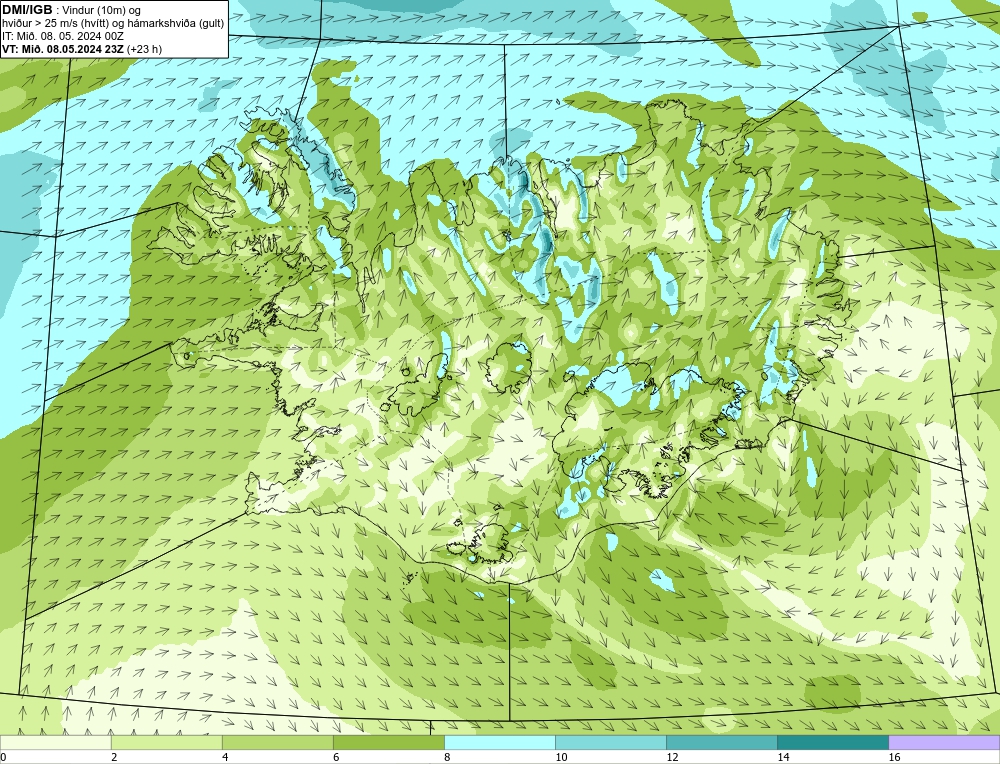The image size is (1000, 764).
Task: Click the 12–14 m/s dark teal legend swatch
Action: pos(721,742)
